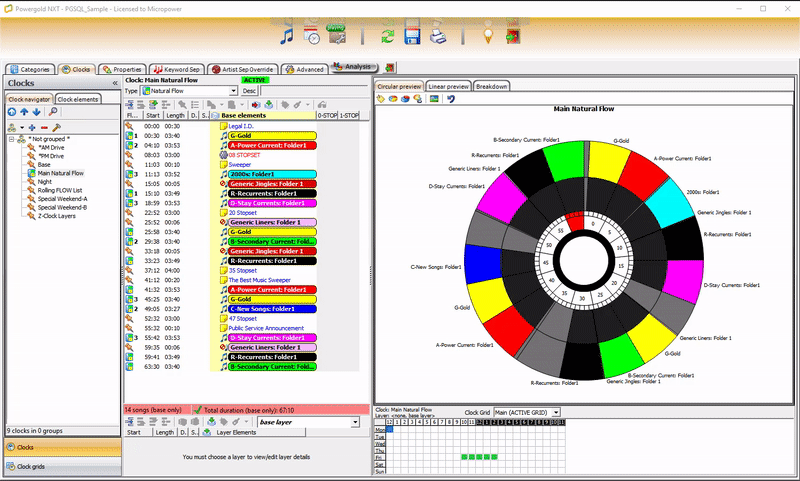Click the music note icon in top toolbar
Screen dimensions: 800x481
[287, 36]
